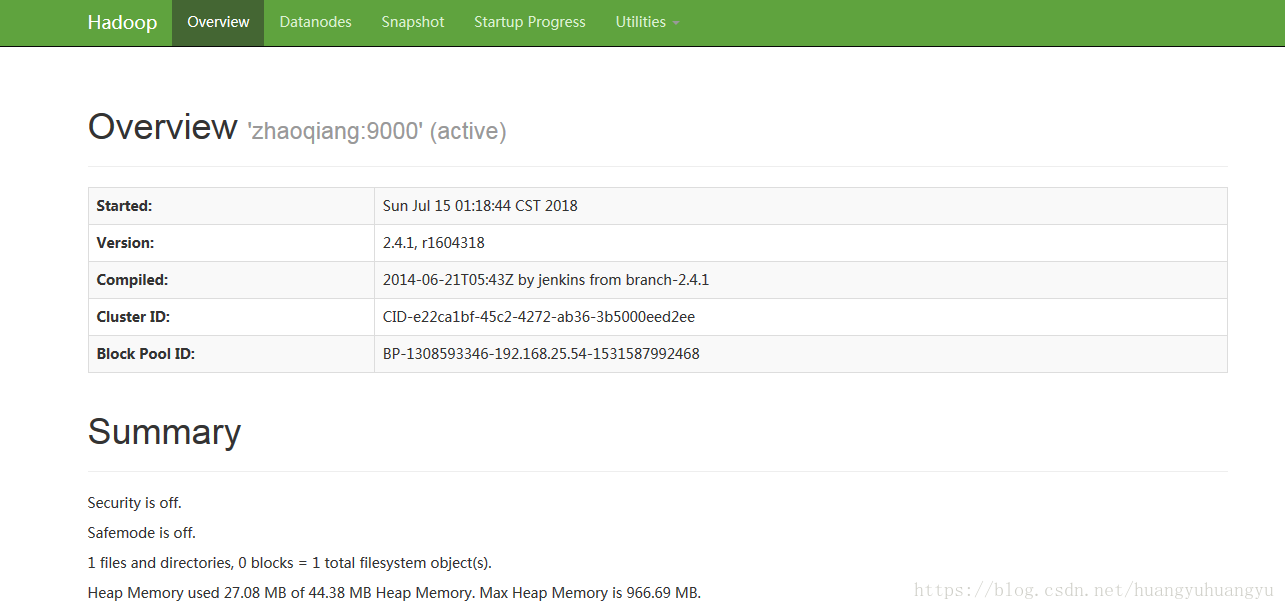
Task: Open the Datanodes tab
Action: (x=315, y=22)
